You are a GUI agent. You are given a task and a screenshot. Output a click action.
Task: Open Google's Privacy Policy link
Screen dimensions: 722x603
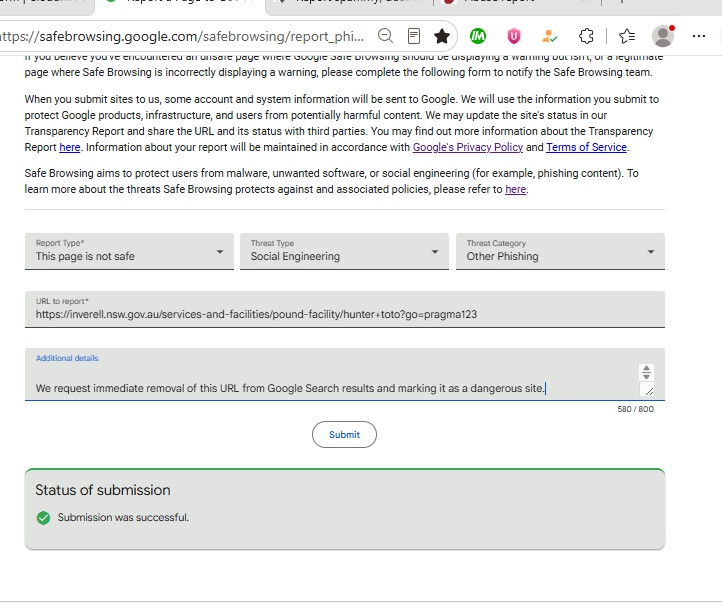click(468, 147)
